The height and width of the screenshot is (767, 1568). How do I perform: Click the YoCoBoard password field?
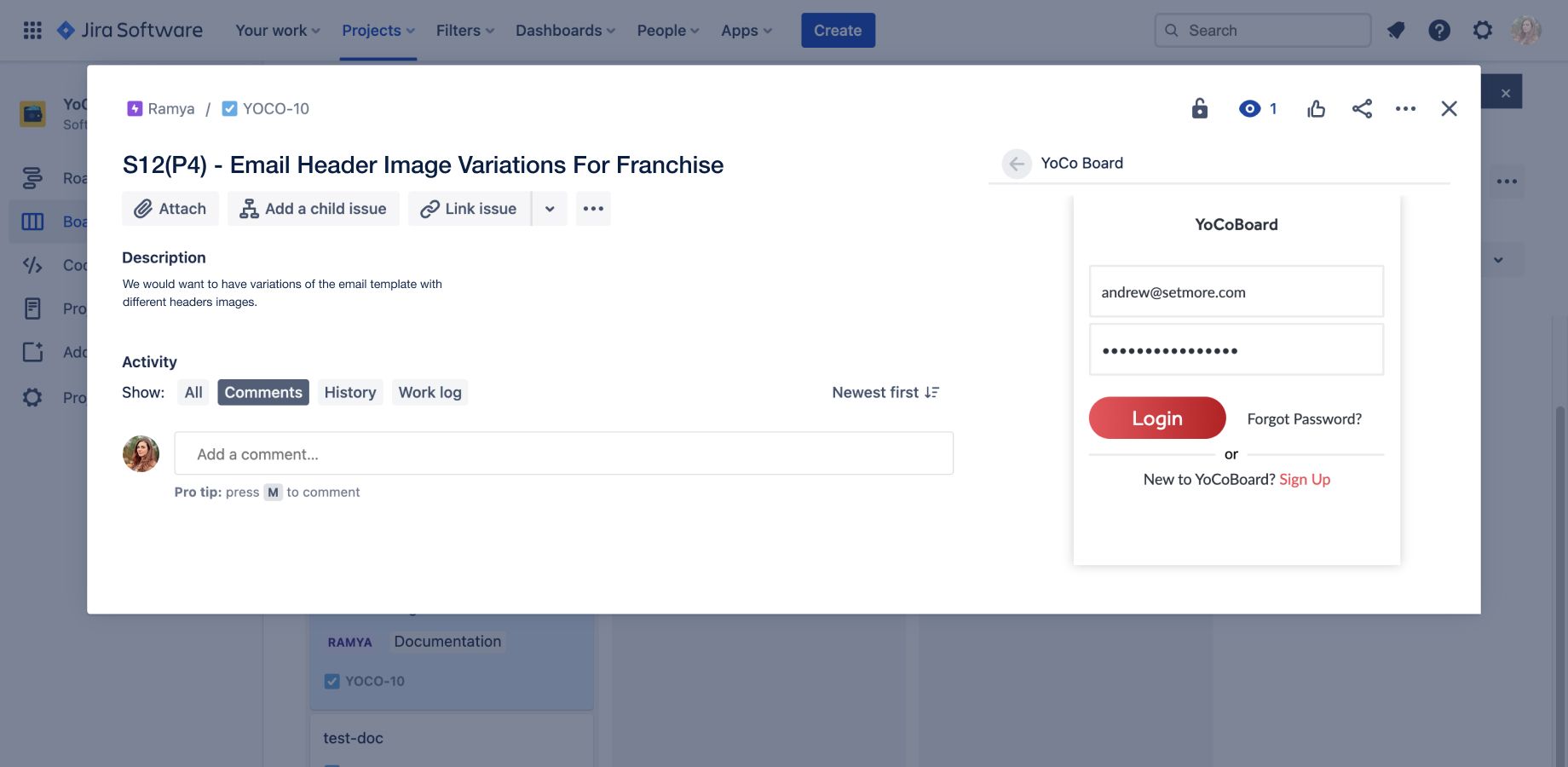tap(1236, 349)
